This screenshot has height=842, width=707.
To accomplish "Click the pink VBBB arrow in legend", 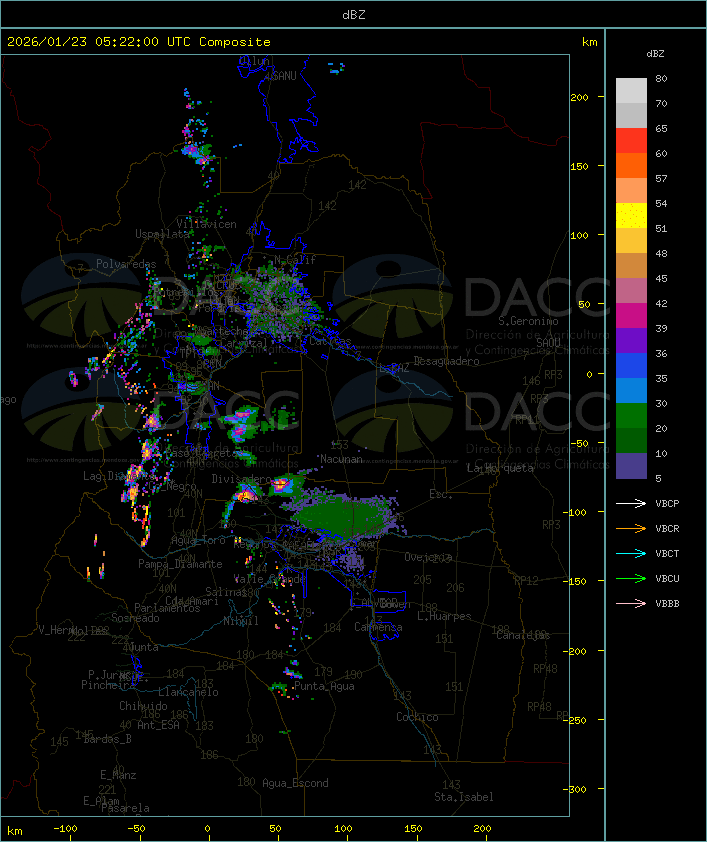I will [x=631, y=604].
